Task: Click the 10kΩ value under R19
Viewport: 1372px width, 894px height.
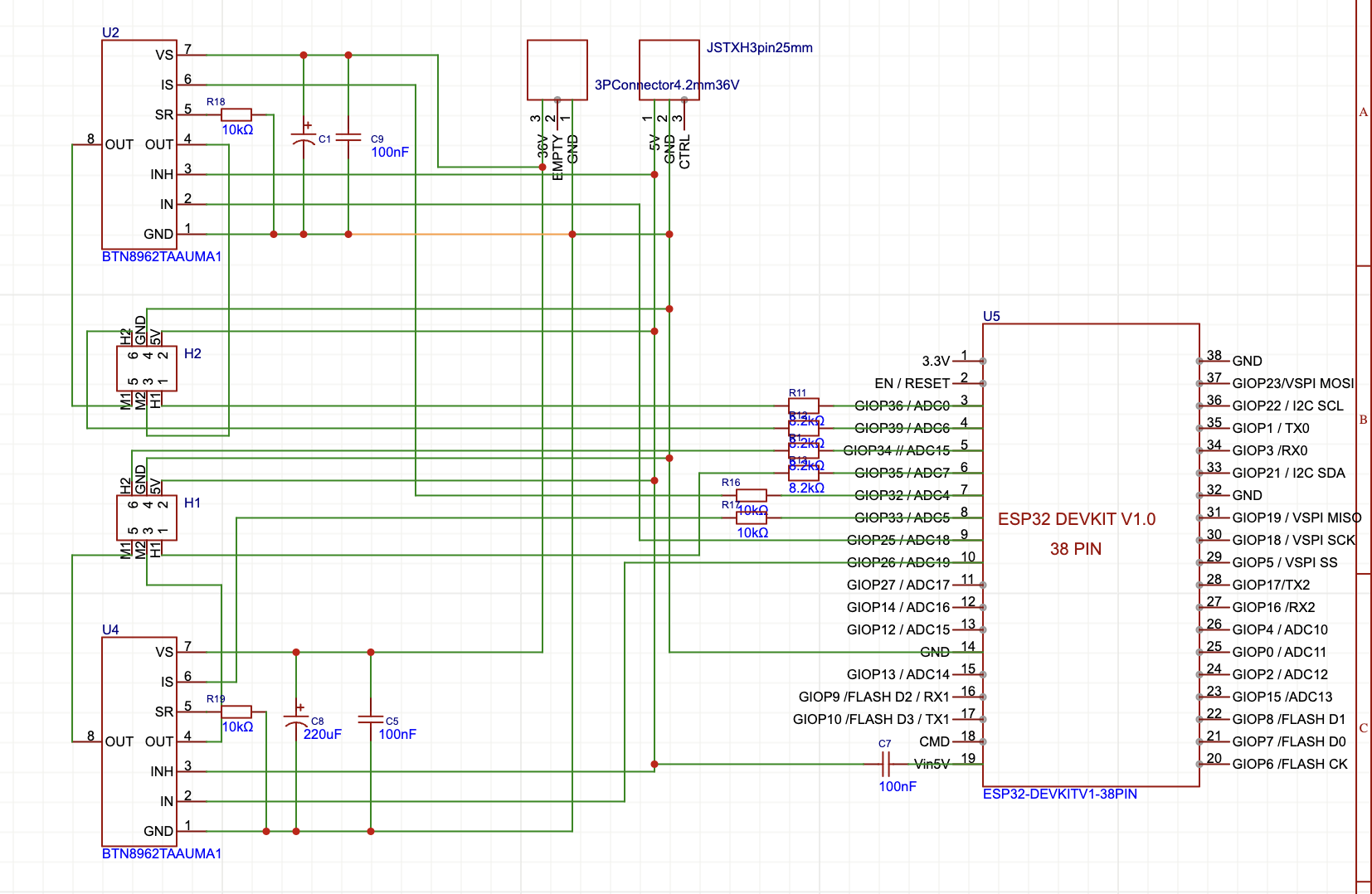Action: (x=237, y=726)
